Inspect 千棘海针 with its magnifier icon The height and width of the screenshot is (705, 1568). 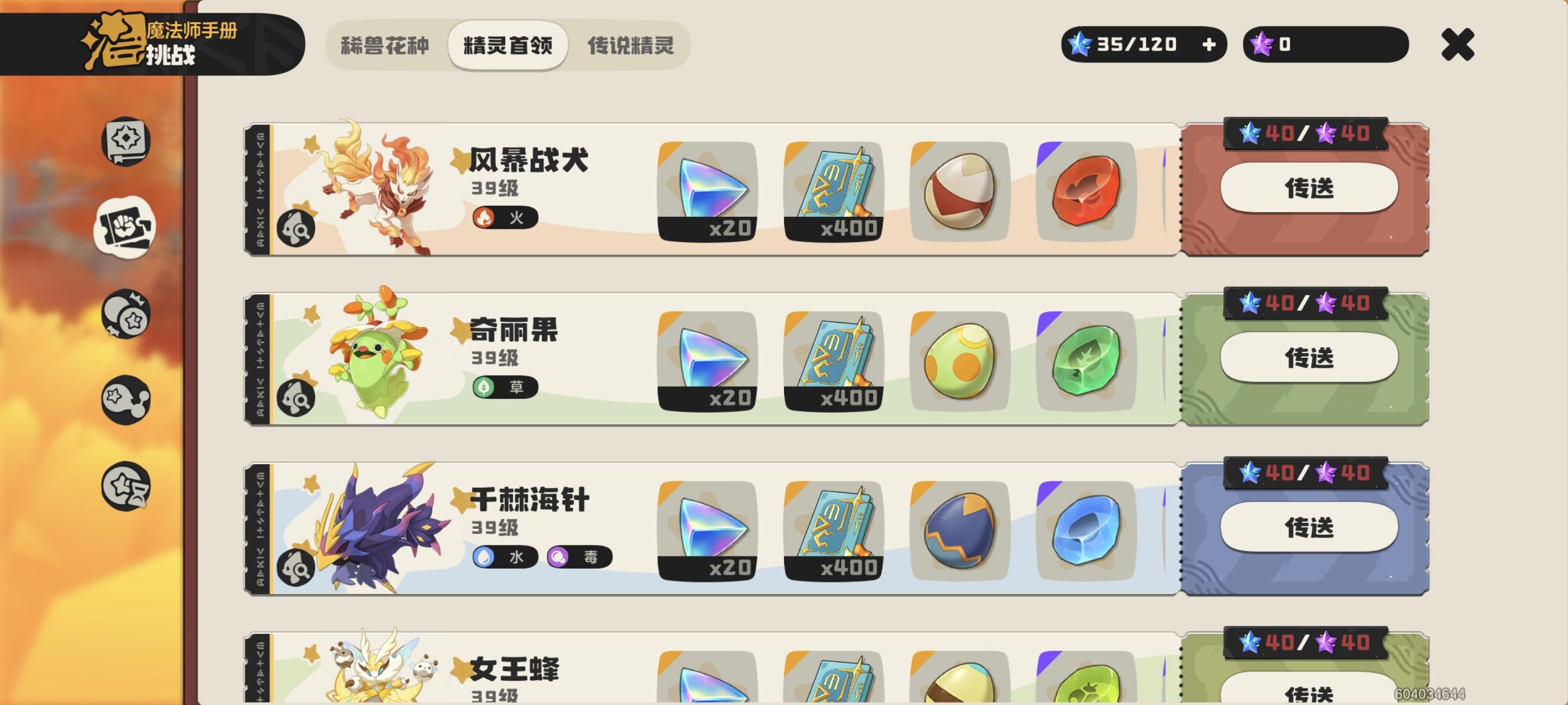pyautogui.click(x=296, y=567)
